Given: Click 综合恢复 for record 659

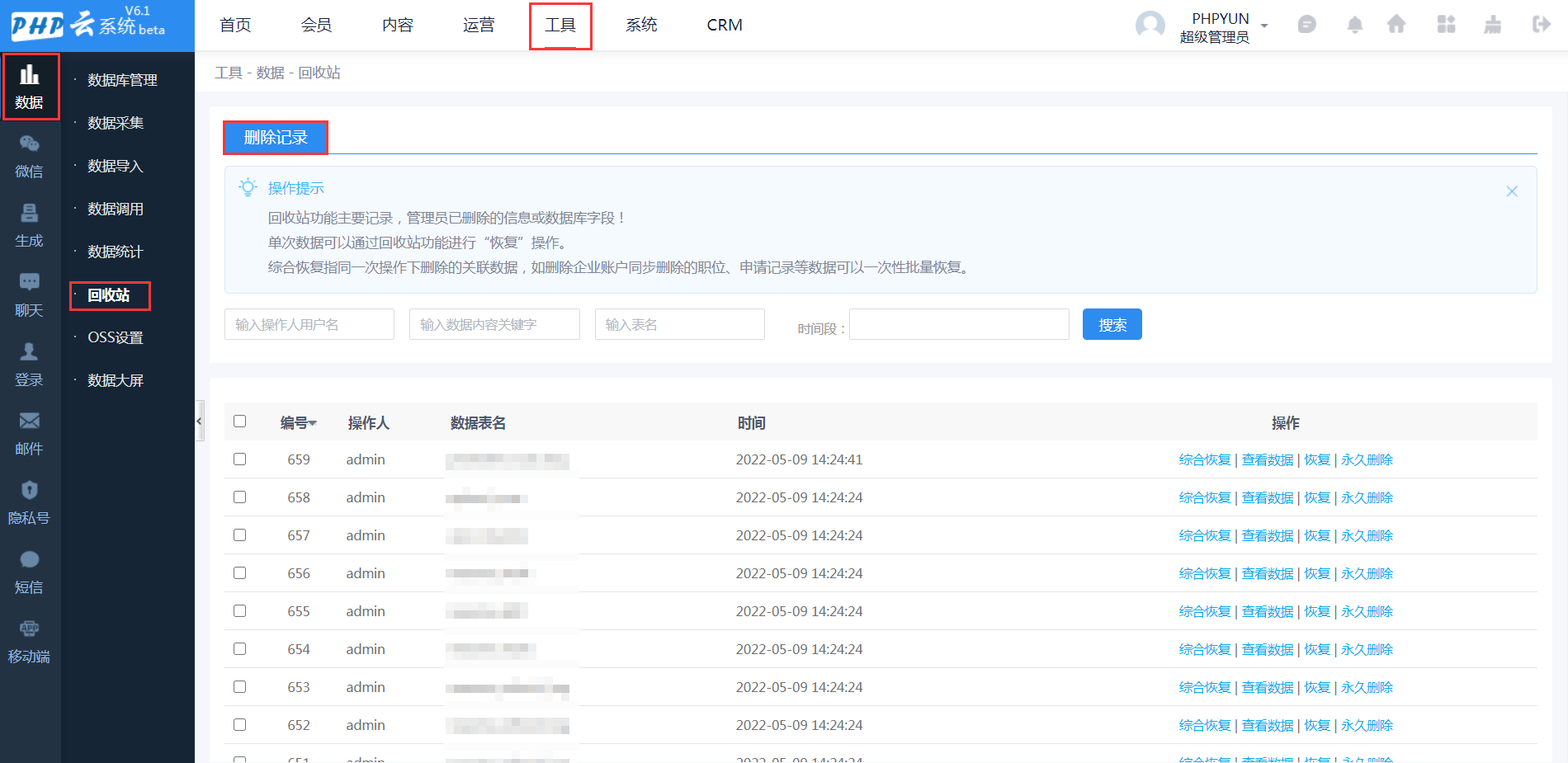Looking at the screenshot, I should tap(1205, 459).
